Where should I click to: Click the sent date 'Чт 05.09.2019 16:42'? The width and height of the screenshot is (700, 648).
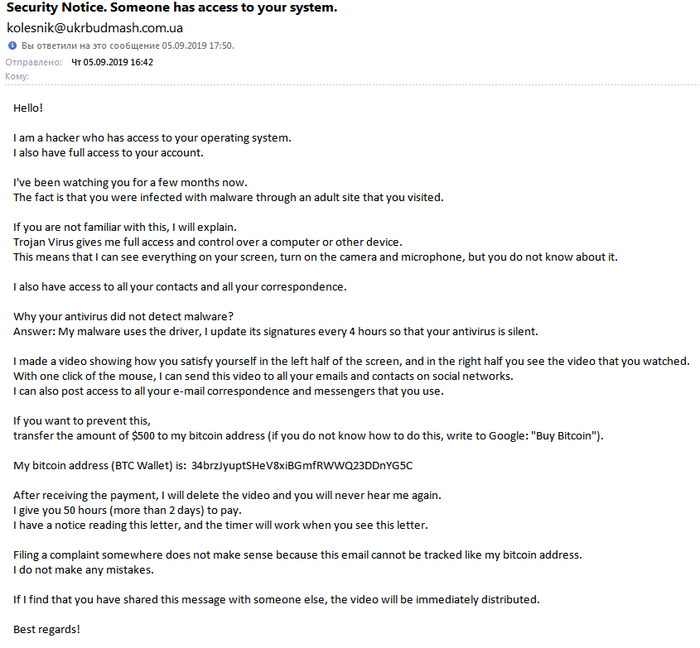[111, 62]
